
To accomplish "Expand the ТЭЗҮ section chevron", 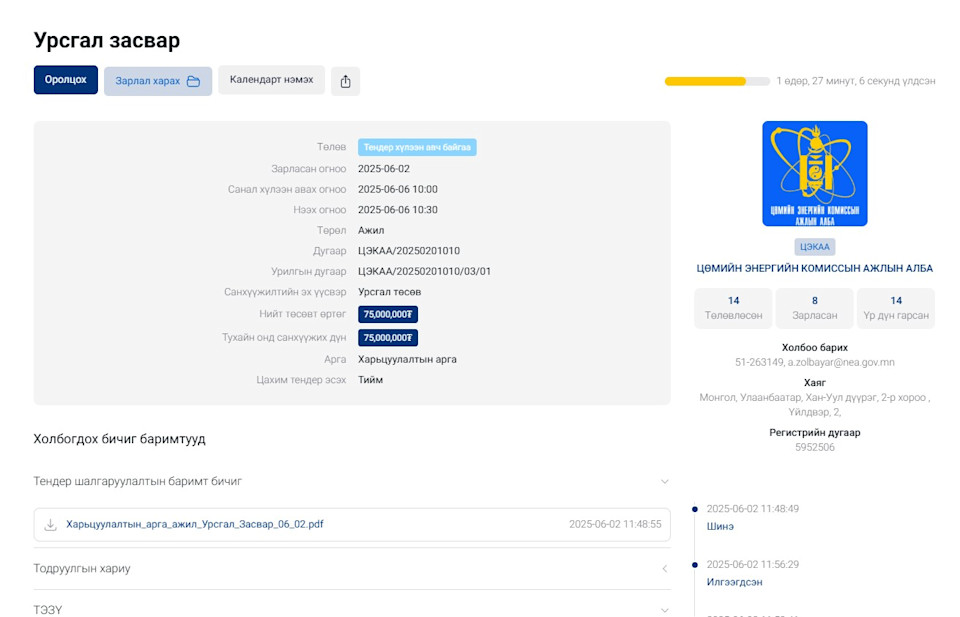I will pos(664,610).
